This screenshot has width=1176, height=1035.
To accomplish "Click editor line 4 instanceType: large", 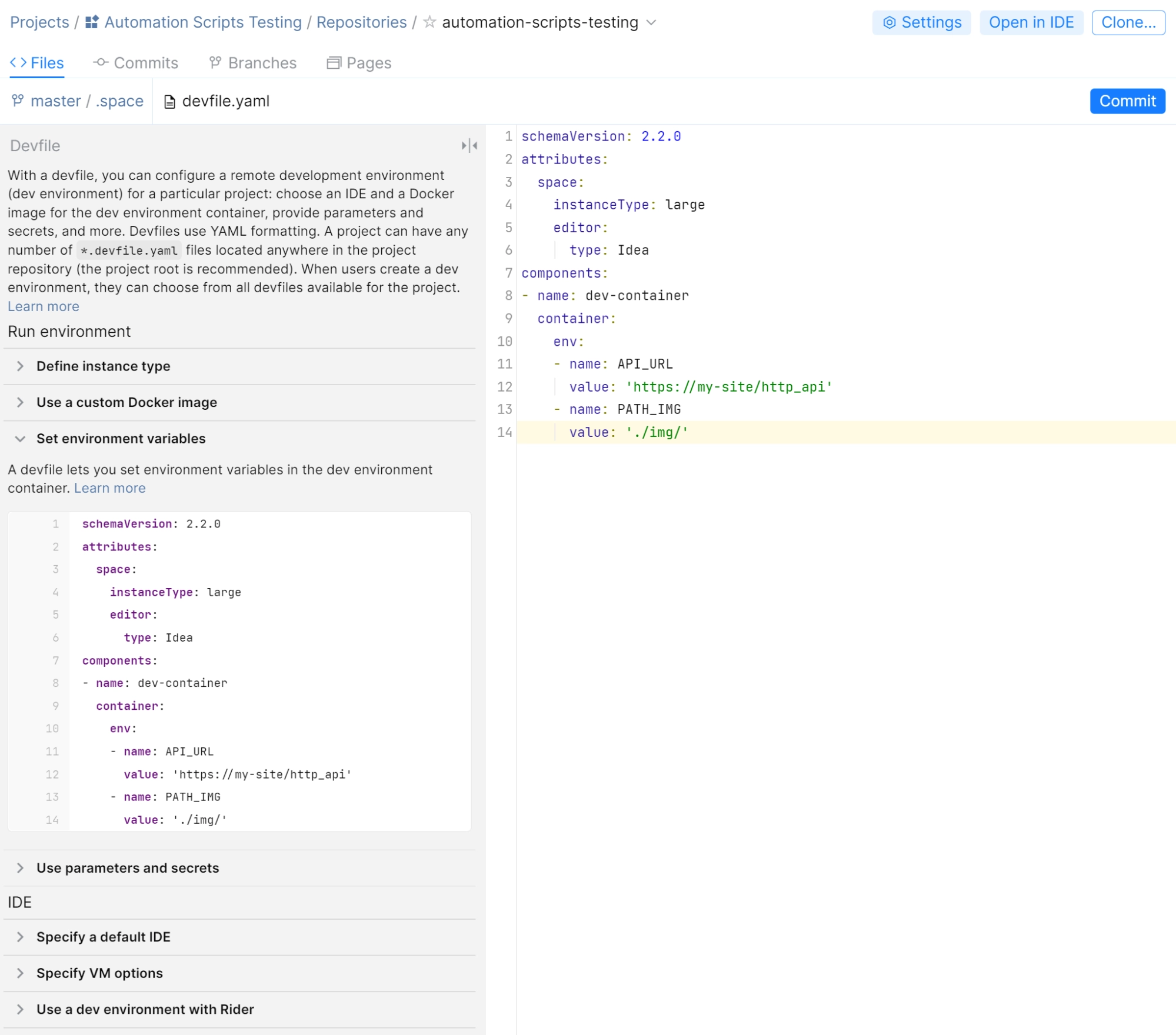I will (x=629, y=205).
